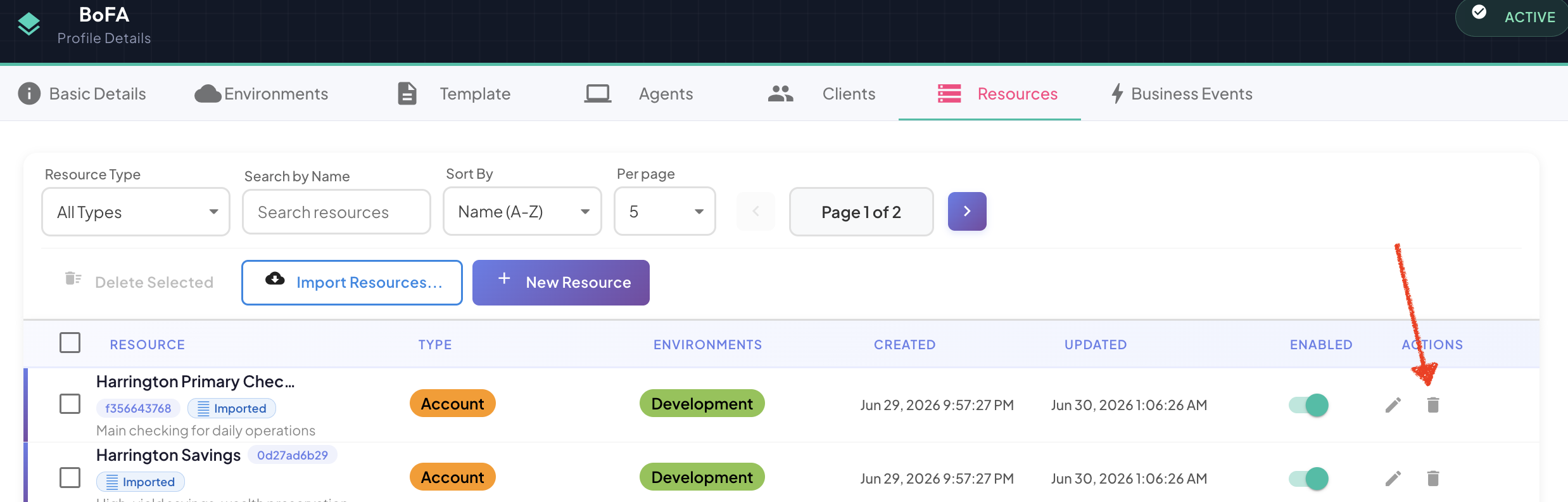Click the New Resource button

(561, 283)
